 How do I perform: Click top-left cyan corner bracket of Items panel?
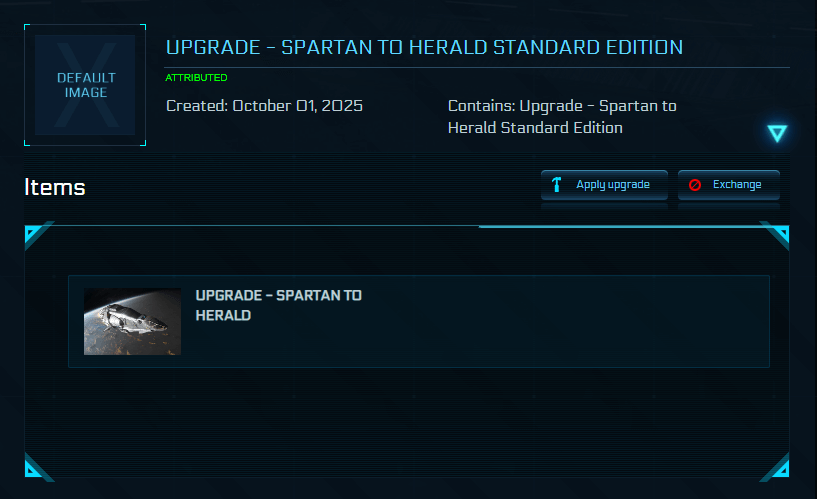tap(35, 236)
